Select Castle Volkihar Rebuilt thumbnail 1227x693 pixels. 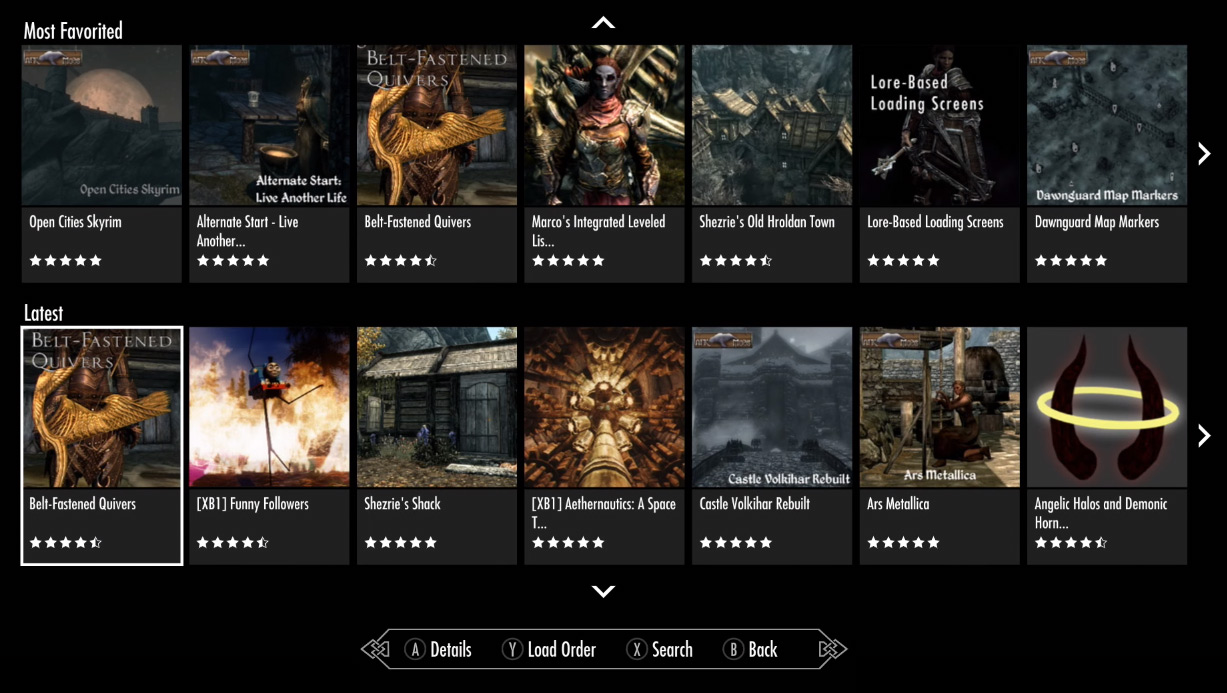(x=772, y=408)
